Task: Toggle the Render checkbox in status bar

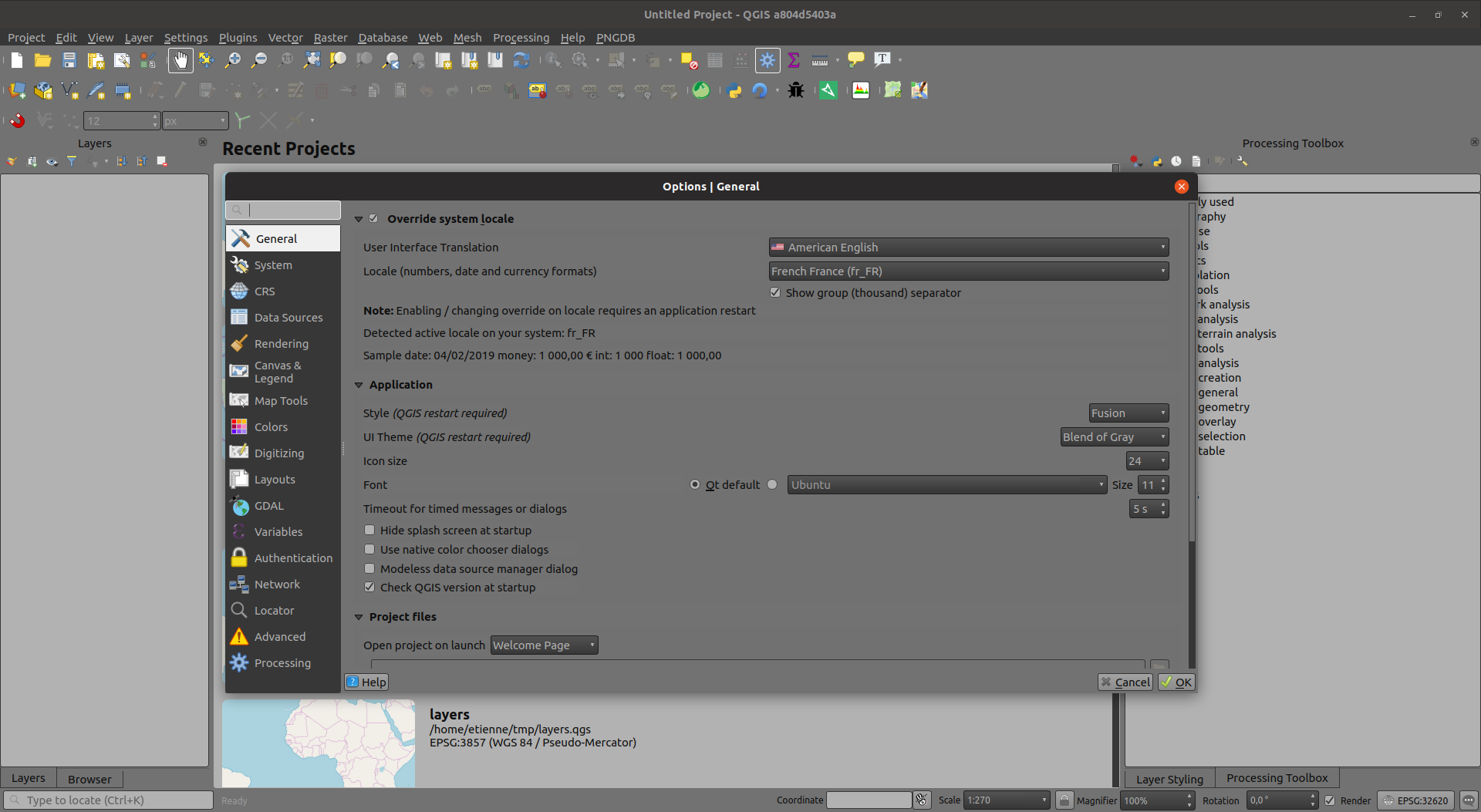Action: (1330, 800)
